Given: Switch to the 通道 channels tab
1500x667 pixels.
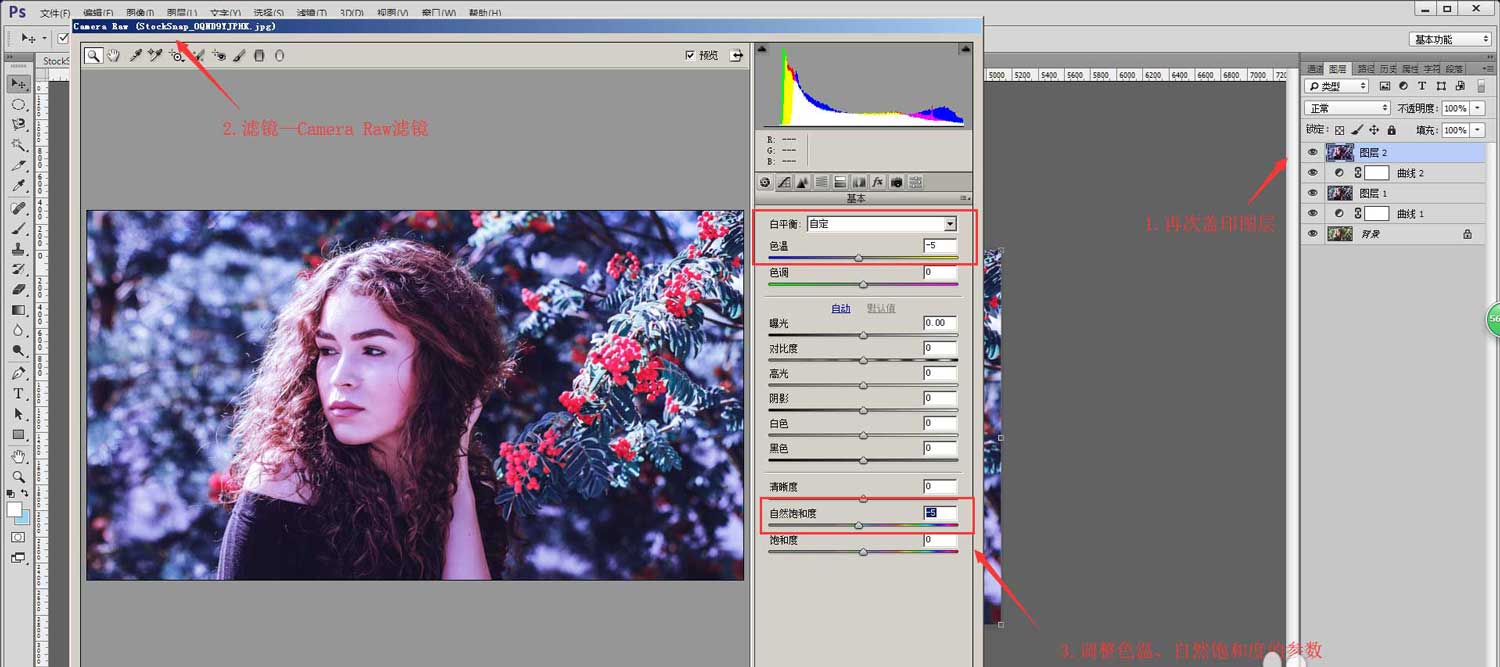Looking at the screenshot, I should [x=1314, y=69].
